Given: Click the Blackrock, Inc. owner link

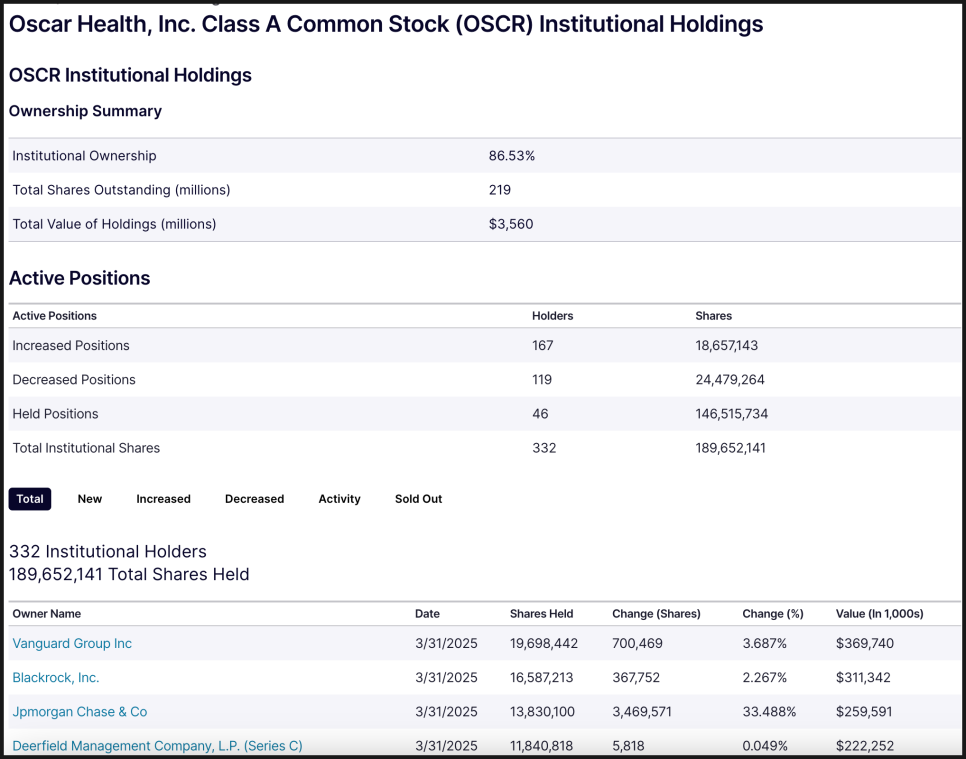Looking at the screenshot, I should (x=56, y=678).
